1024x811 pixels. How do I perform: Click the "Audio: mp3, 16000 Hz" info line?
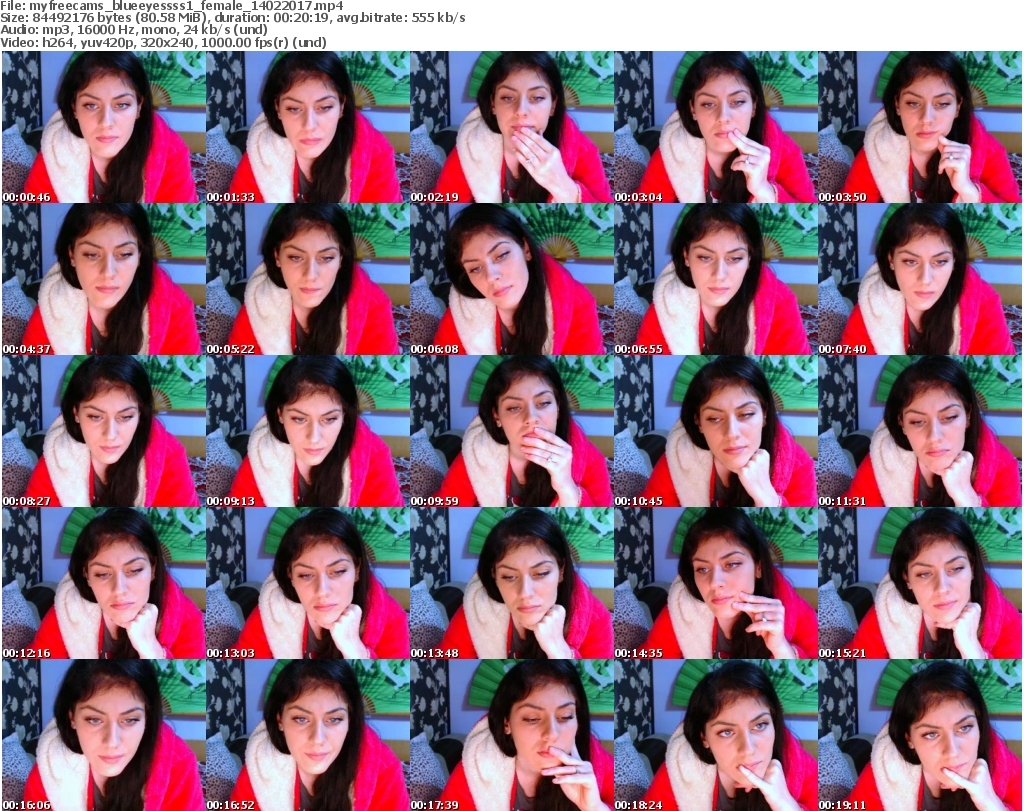[x=134, y=30]
